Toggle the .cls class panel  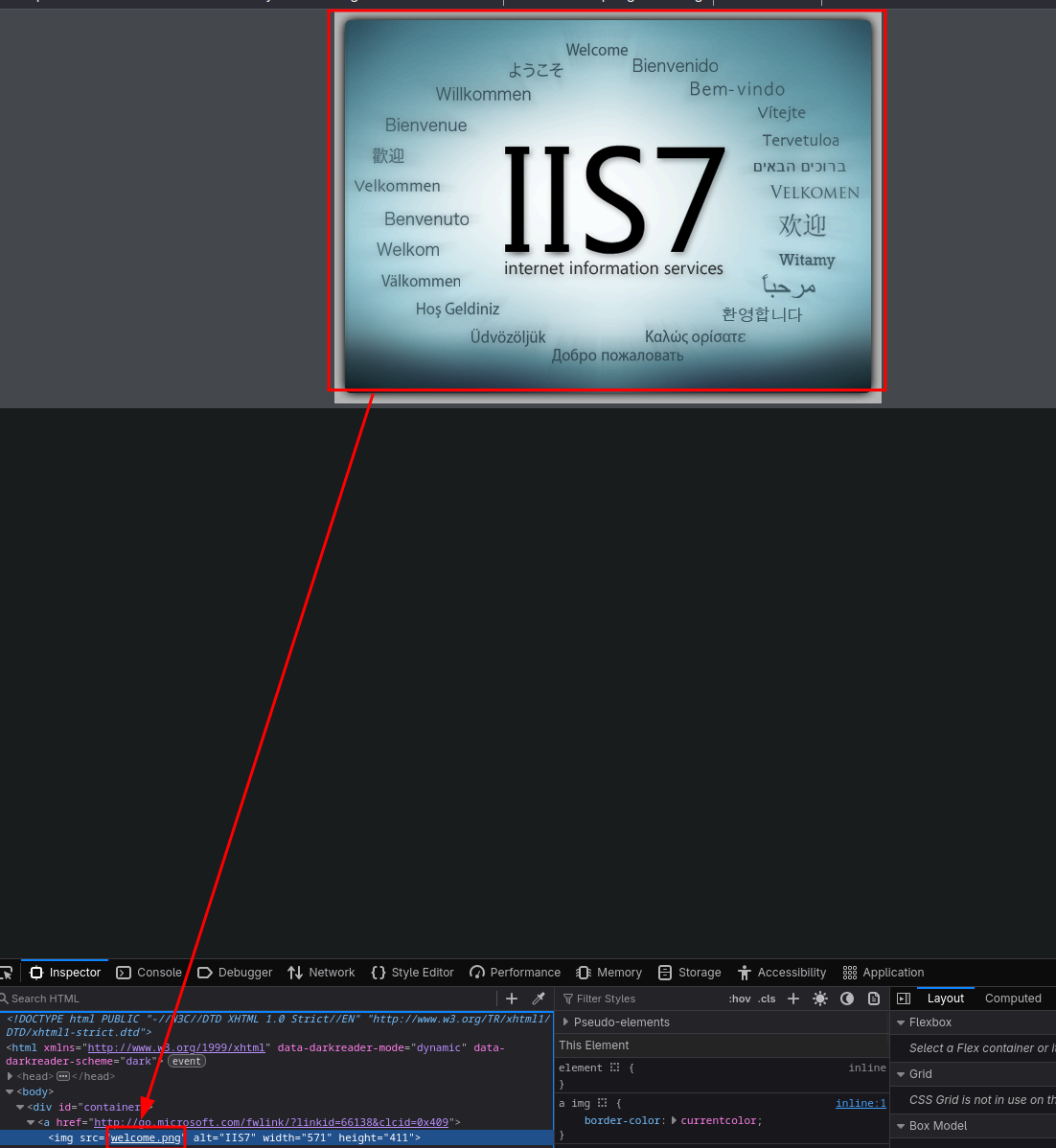pos(767,999)
